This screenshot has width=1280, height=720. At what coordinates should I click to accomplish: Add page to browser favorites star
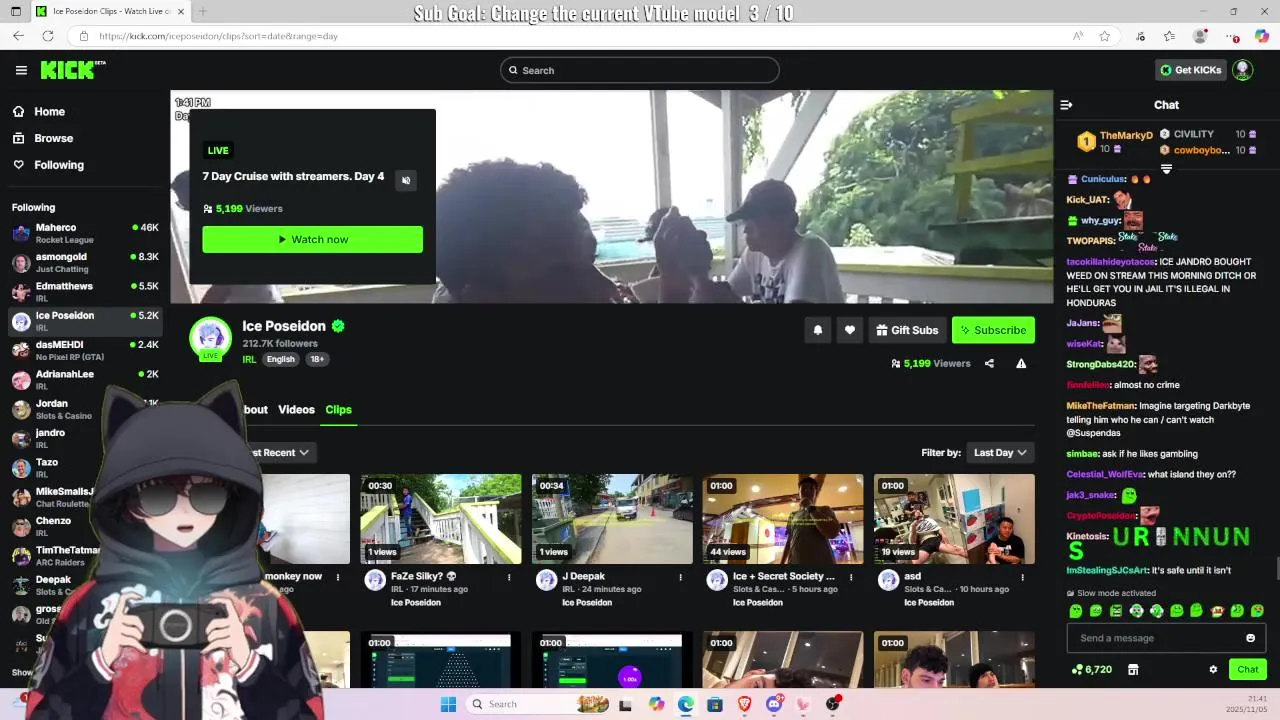point(1104,36)
